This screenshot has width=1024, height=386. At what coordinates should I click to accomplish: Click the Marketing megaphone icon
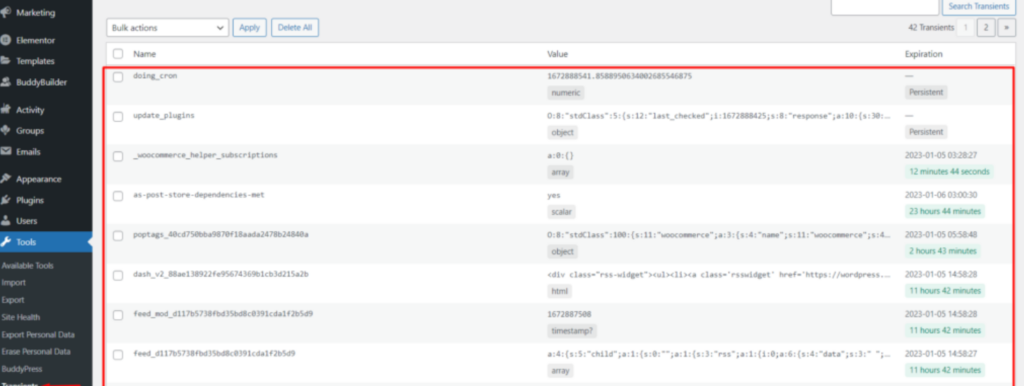tap(6, 12)
